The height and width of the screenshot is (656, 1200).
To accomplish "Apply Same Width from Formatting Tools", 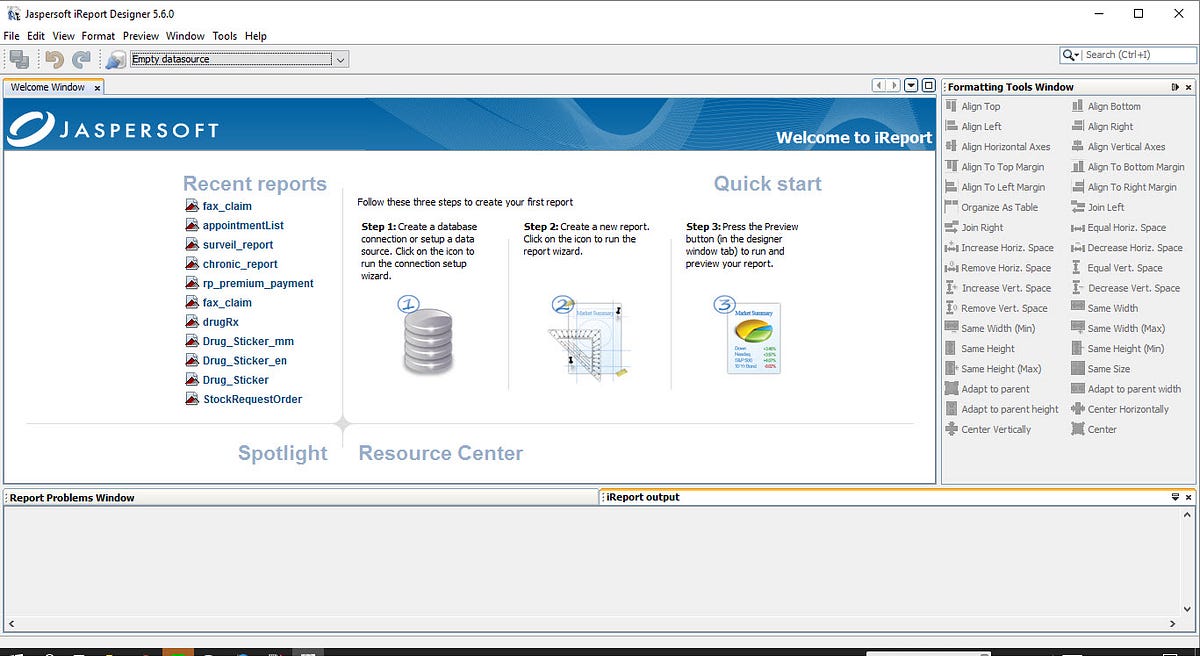I will [x=1110, y=307].
